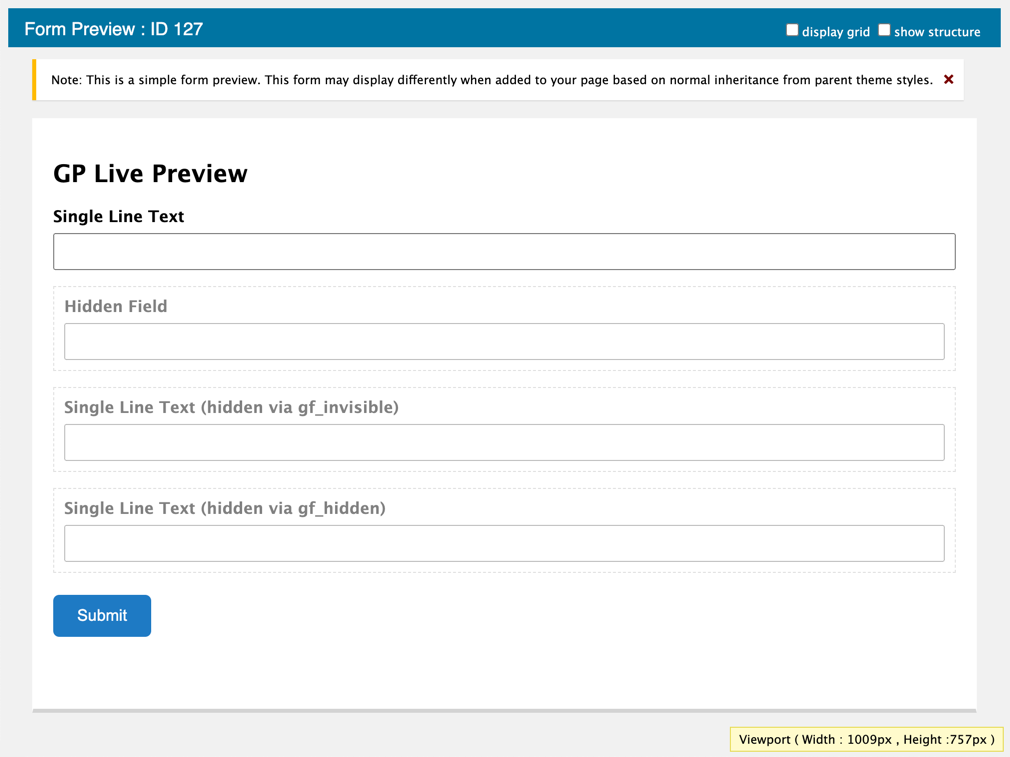Screen dimensions: 1010x757
Task: Click the Viewport dimensions indicator
Action: pyautogui.click(x=866, y=740)
